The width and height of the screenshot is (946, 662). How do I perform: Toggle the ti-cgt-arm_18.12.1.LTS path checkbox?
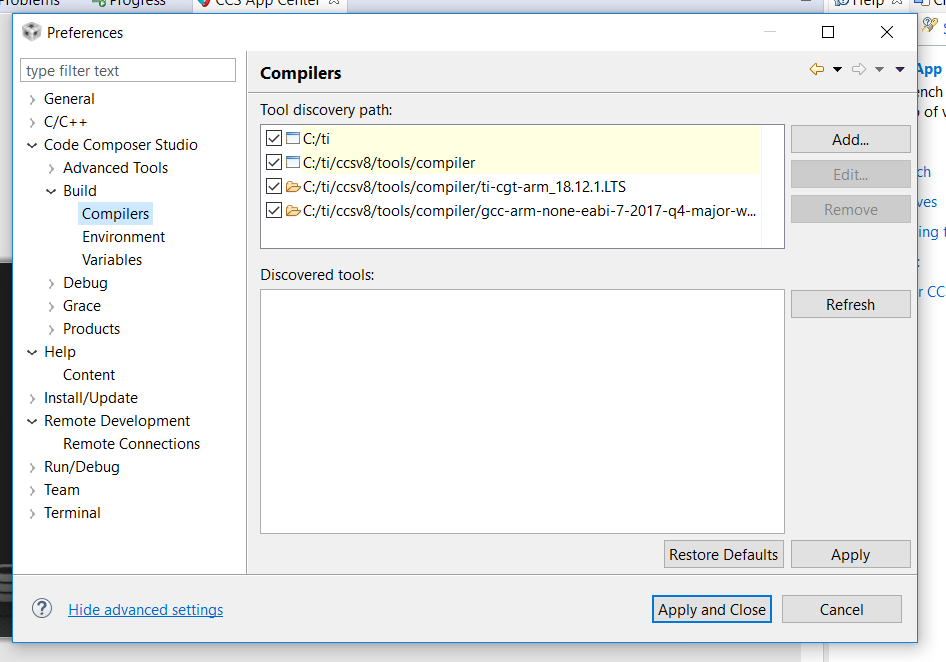274,186
